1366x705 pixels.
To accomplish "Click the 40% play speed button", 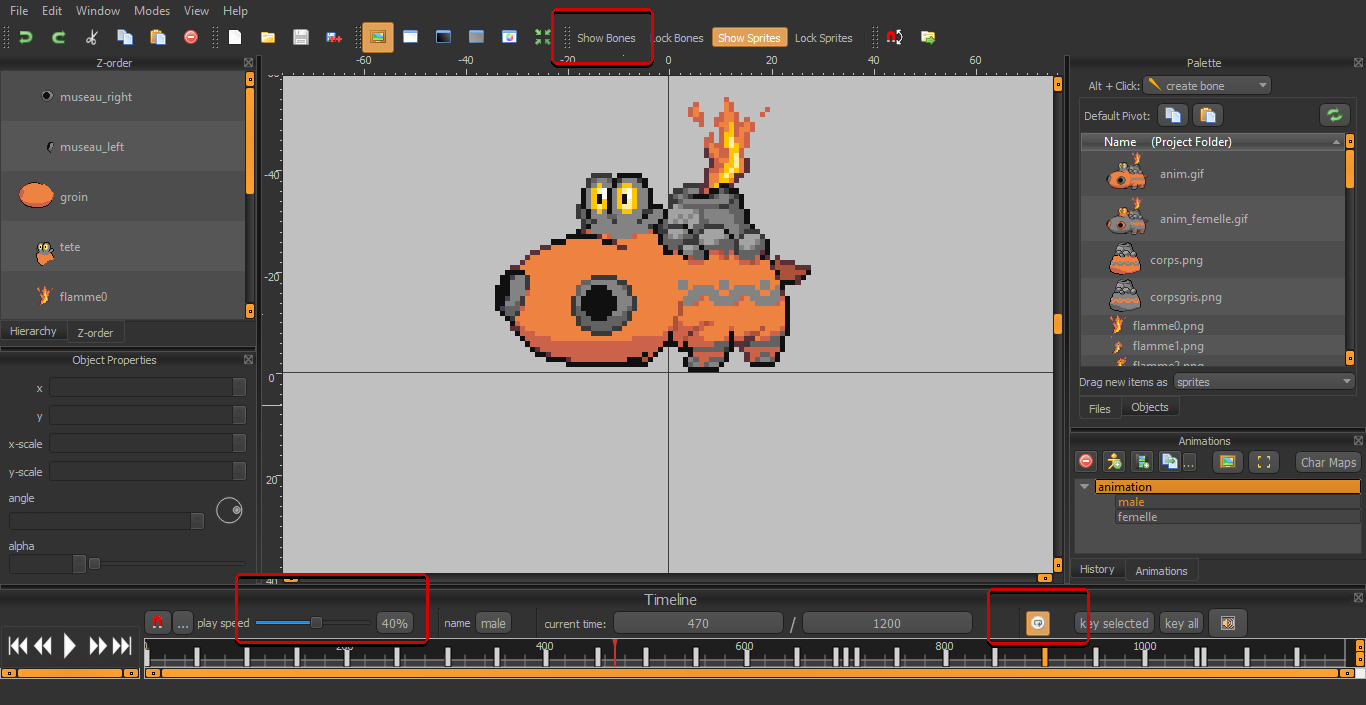I will 395,623.
